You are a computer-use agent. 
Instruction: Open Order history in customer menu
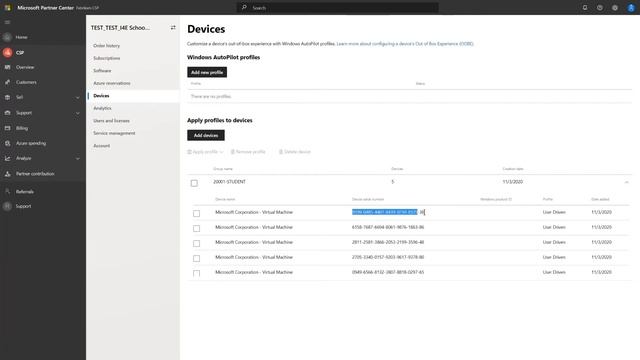[x=107, y=46]
